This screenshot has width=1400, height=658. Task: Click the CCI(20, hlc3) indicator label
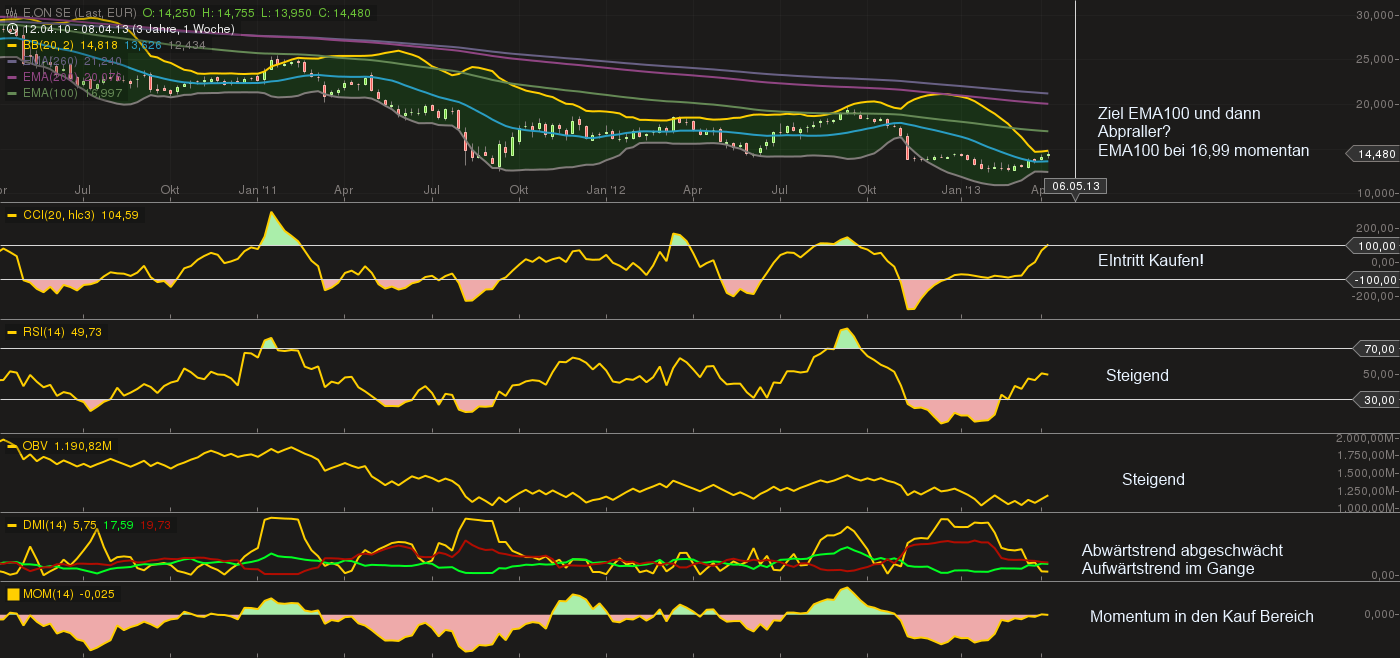click(x=59, y=214)
